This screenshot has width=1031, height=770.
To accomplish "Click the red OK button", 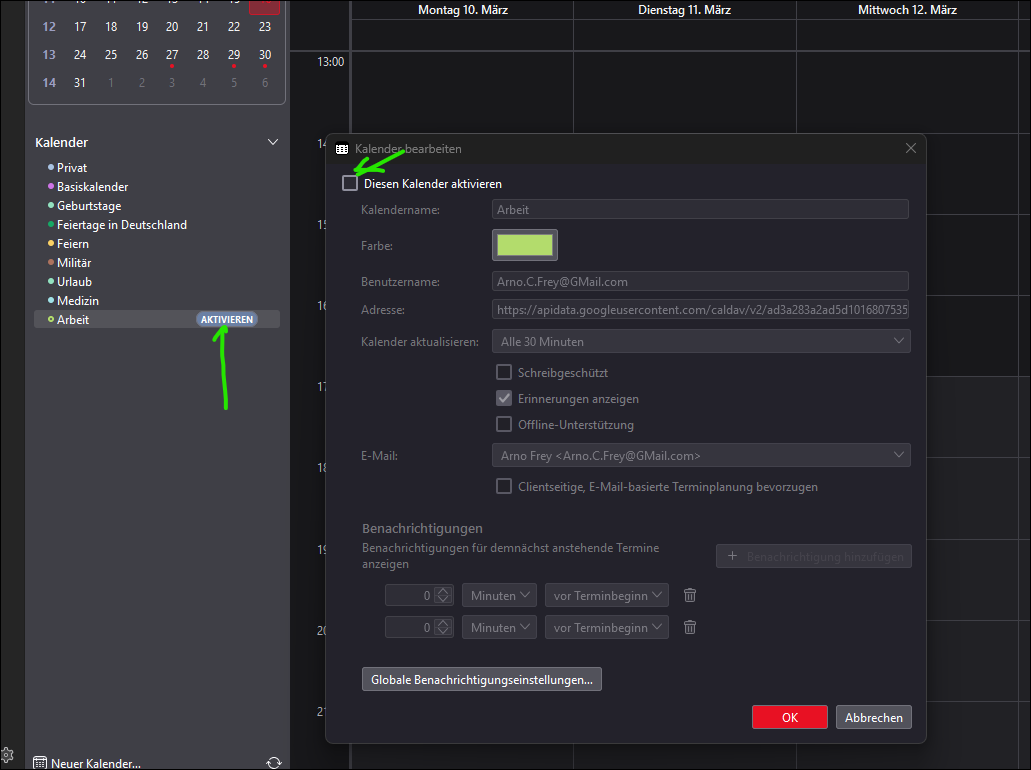I will click(x=789, y=717).
